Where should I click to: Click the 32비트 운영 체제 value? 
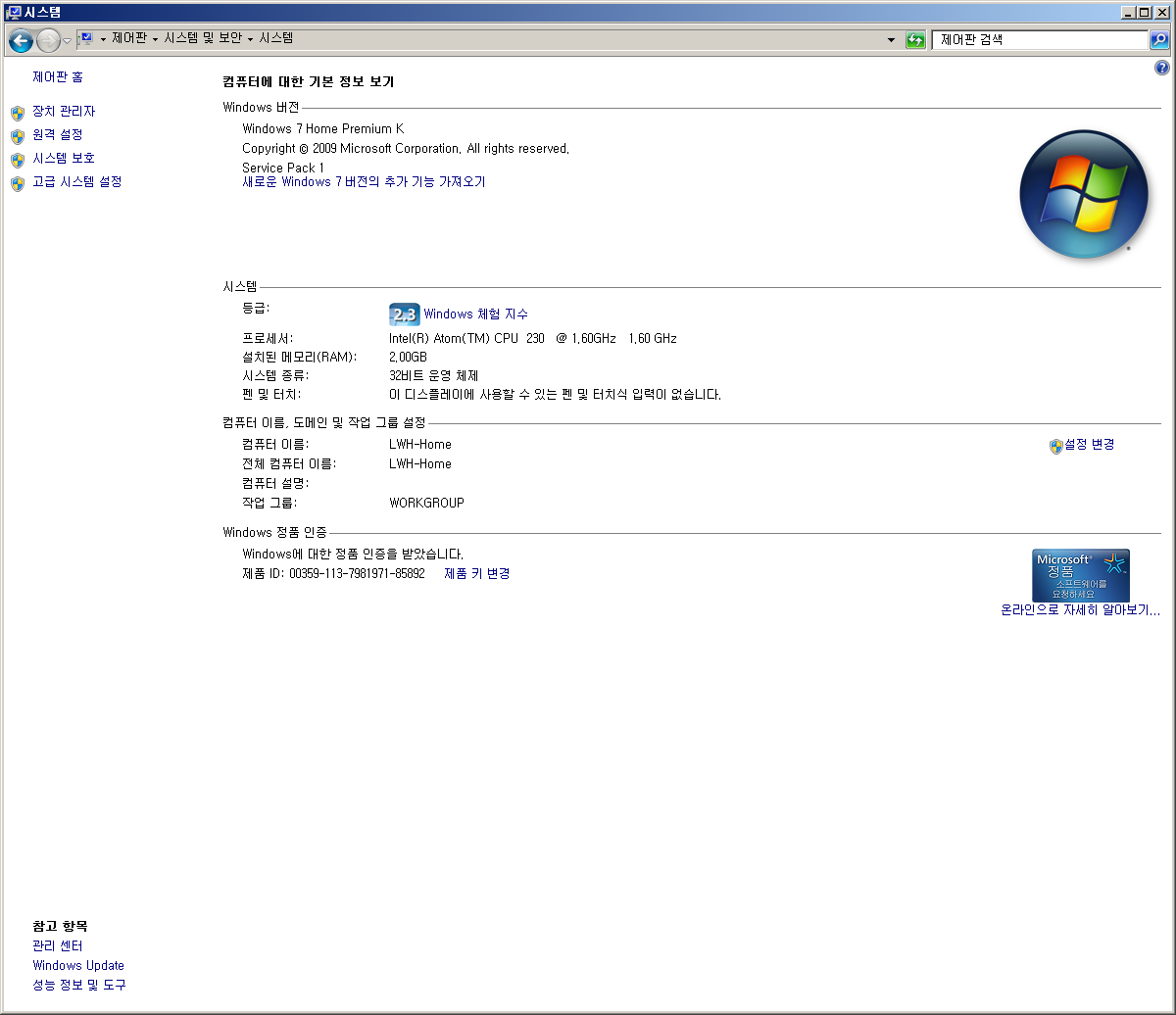(x=434, y=375)
